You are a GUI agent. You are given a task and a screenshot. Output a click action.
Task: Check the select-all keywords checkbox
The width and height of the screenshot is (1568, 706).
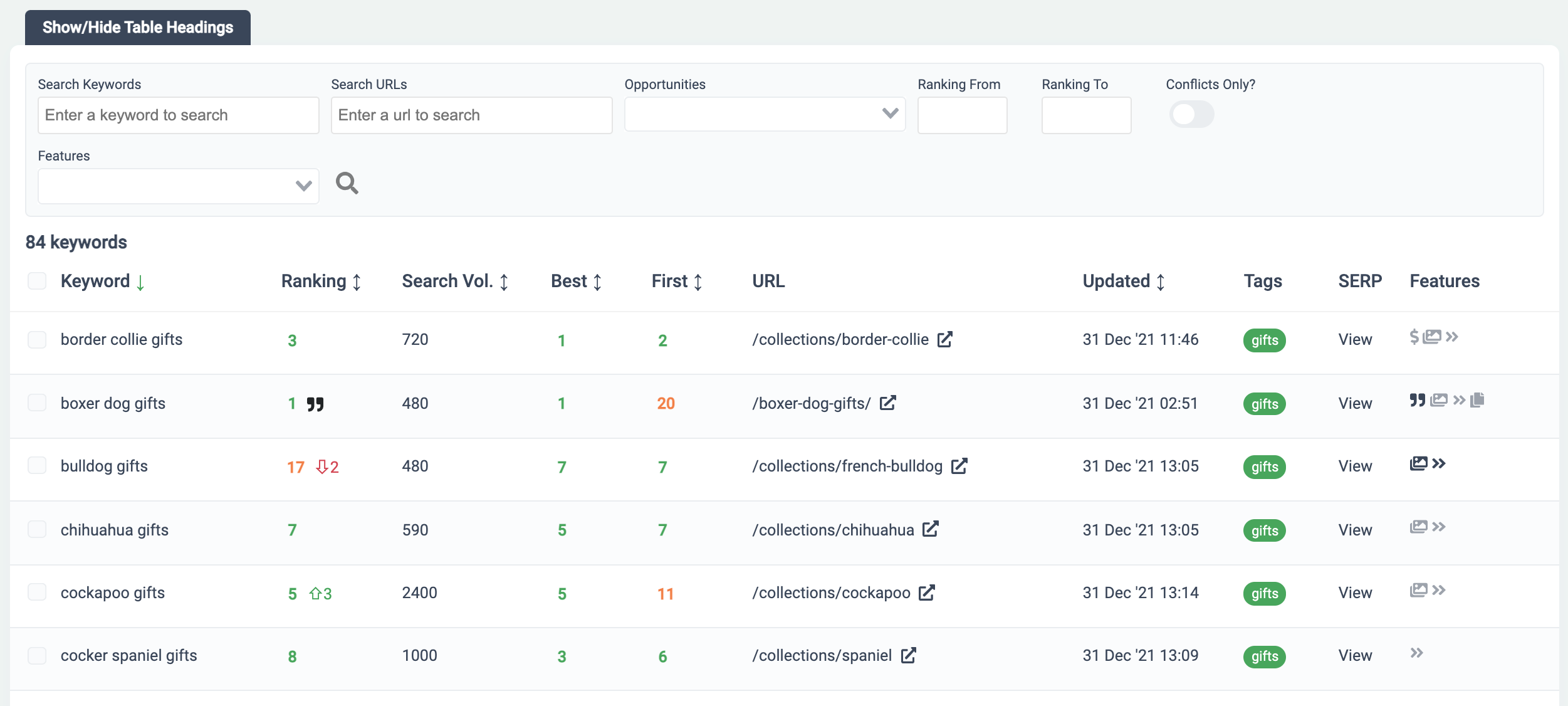37,281
